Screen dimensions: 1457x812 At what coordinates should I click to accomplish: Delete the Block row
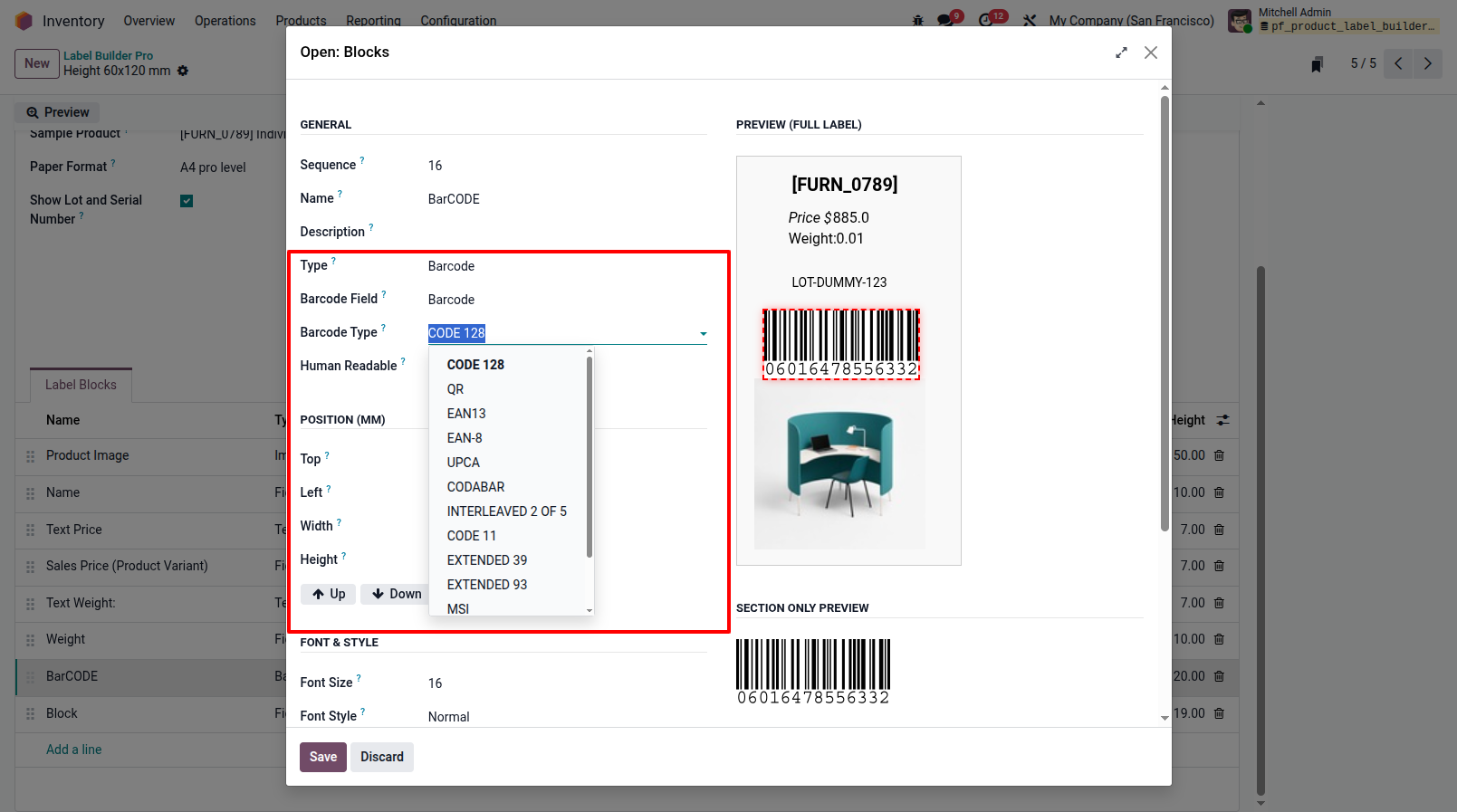click(x=1219, y=713)
